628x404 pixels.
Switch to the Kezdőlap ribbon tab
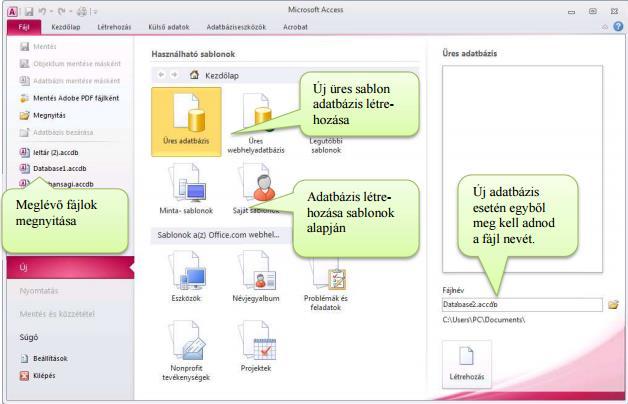66,27
